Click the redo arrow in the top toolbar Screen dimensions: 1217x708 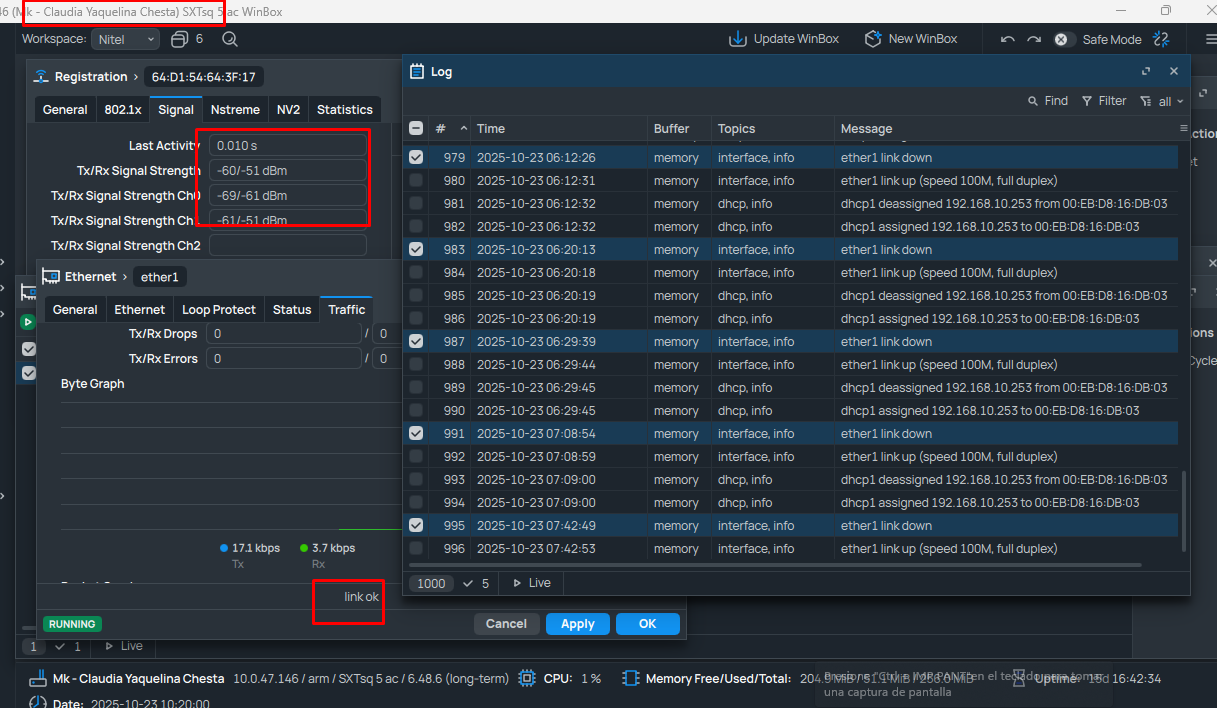(1033, 39)
